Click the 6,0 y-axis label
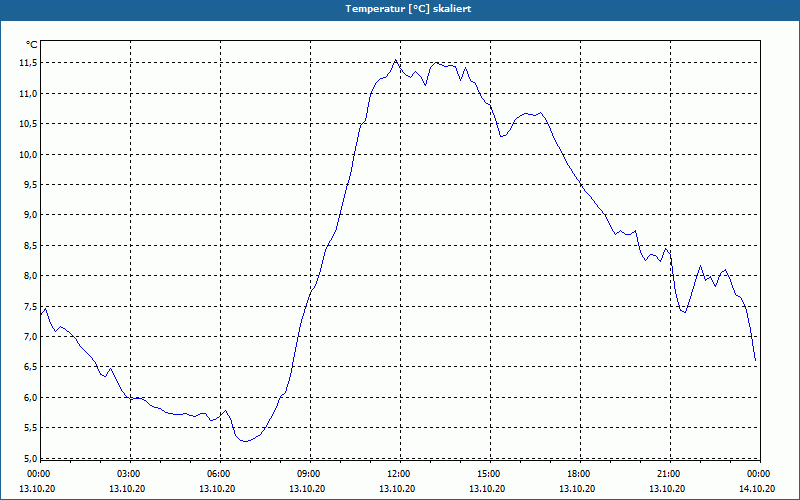 30,397
